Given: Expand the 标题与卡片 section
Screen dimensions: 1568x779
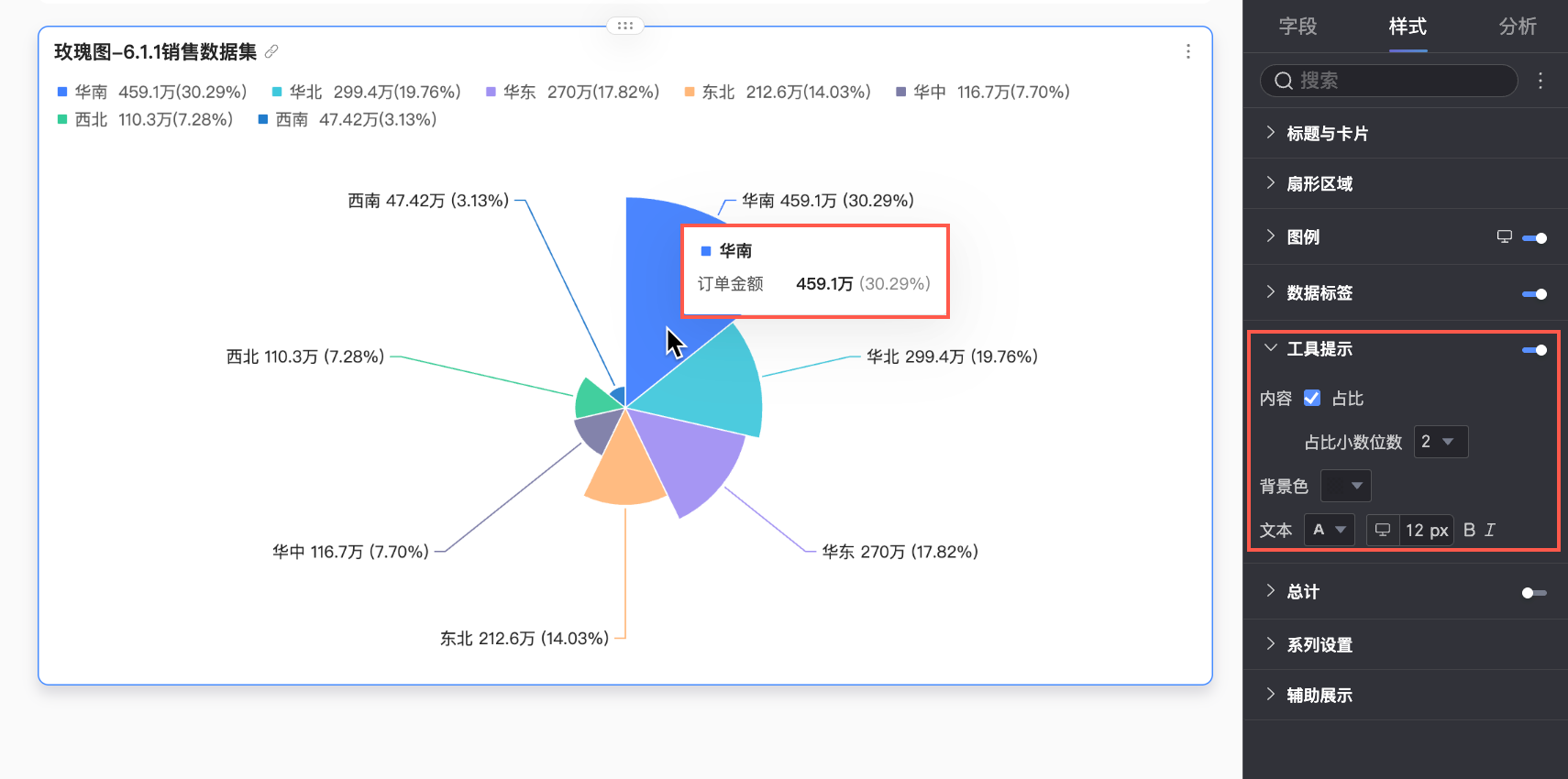Looking at the screenshot, I should 1327,134.
